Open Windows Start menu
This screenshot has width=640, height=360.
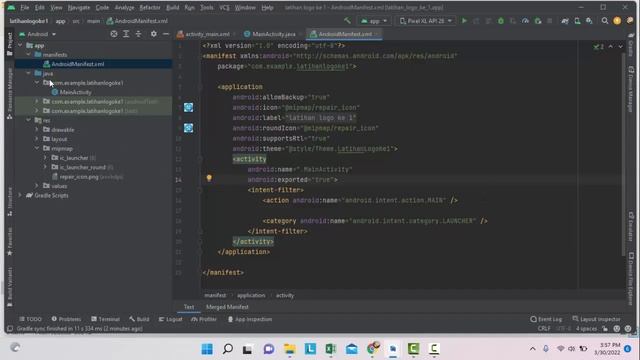(207, 349)
